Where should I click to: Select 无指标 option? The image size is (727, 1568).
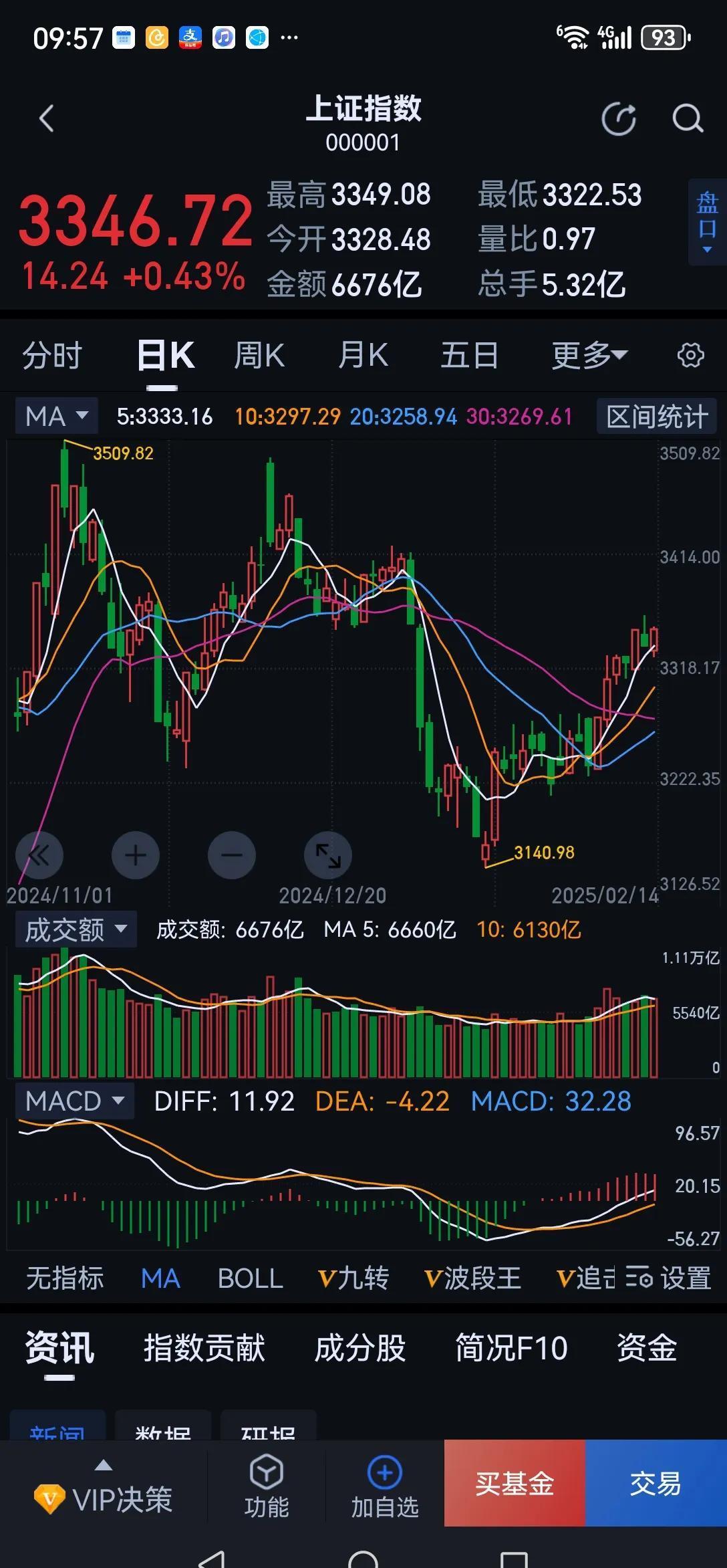(x=65, y=1278)
